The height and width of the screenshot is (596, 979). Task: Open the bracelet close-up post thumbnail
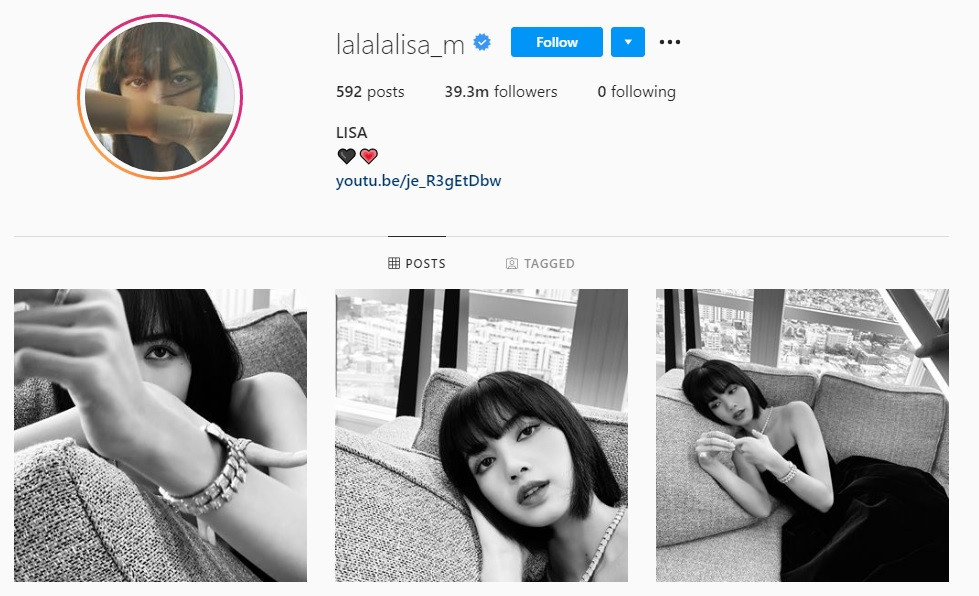click(x=160, y=435)
